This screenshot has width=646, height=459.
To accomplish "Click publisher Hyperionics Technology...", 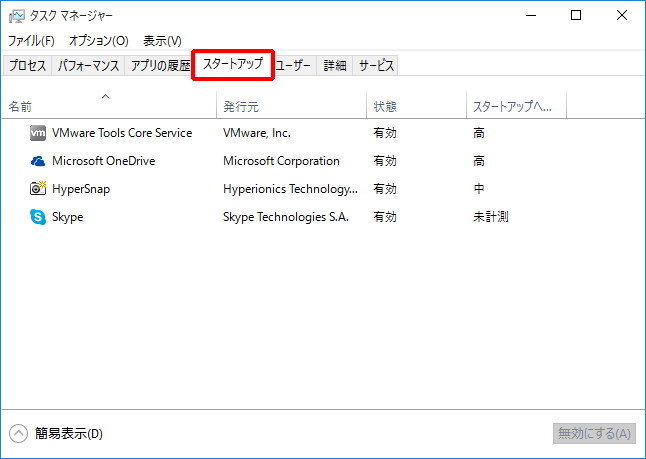I will point(290,189).
